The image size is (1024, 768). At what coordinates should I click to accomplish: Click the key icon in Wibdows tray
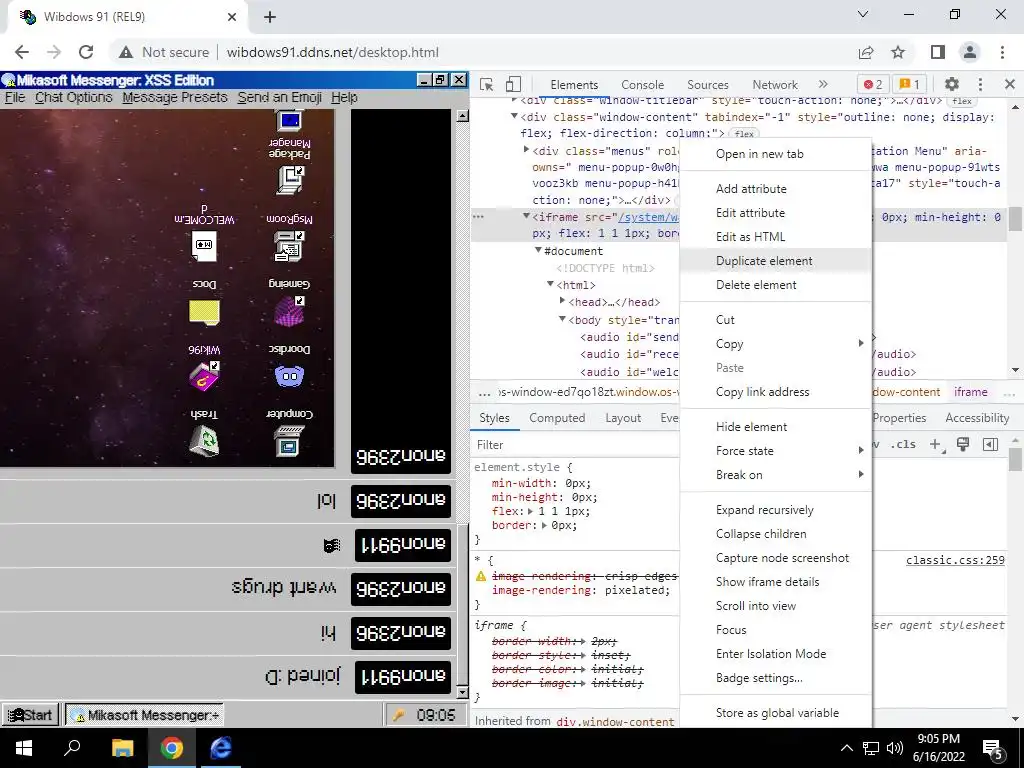[398, 715]
